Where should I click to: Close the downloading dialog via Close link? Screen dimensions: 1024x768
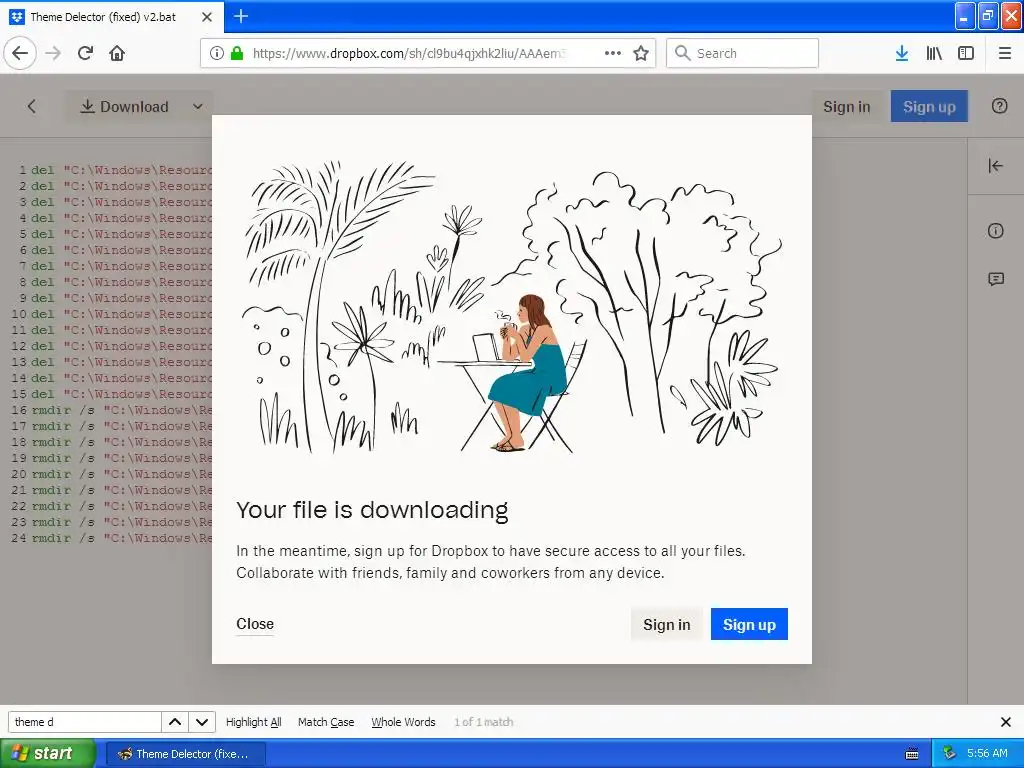[255, 624]
